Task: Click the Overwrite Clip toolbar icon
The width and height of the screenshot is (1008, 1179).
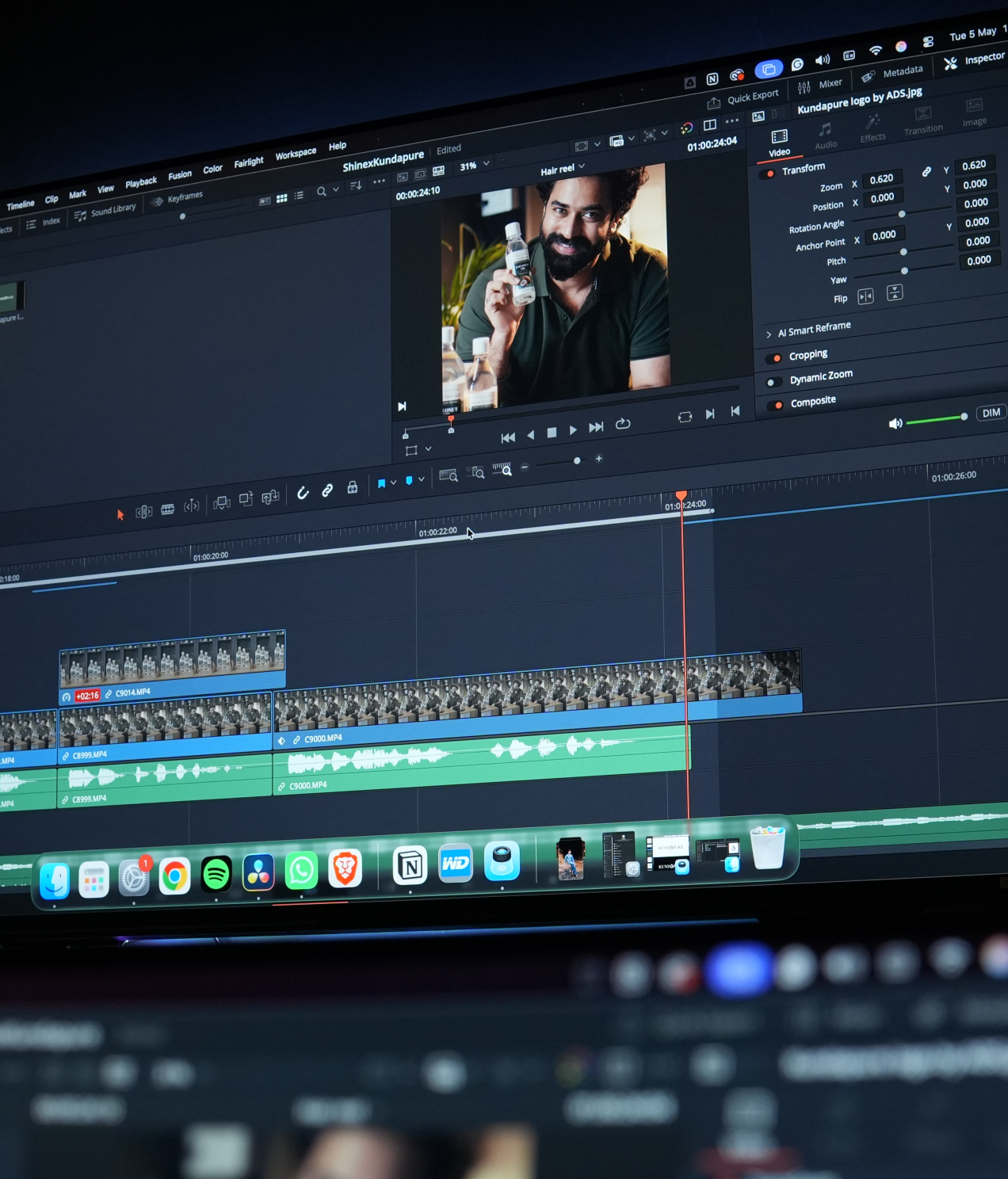Action: (246, 499)
